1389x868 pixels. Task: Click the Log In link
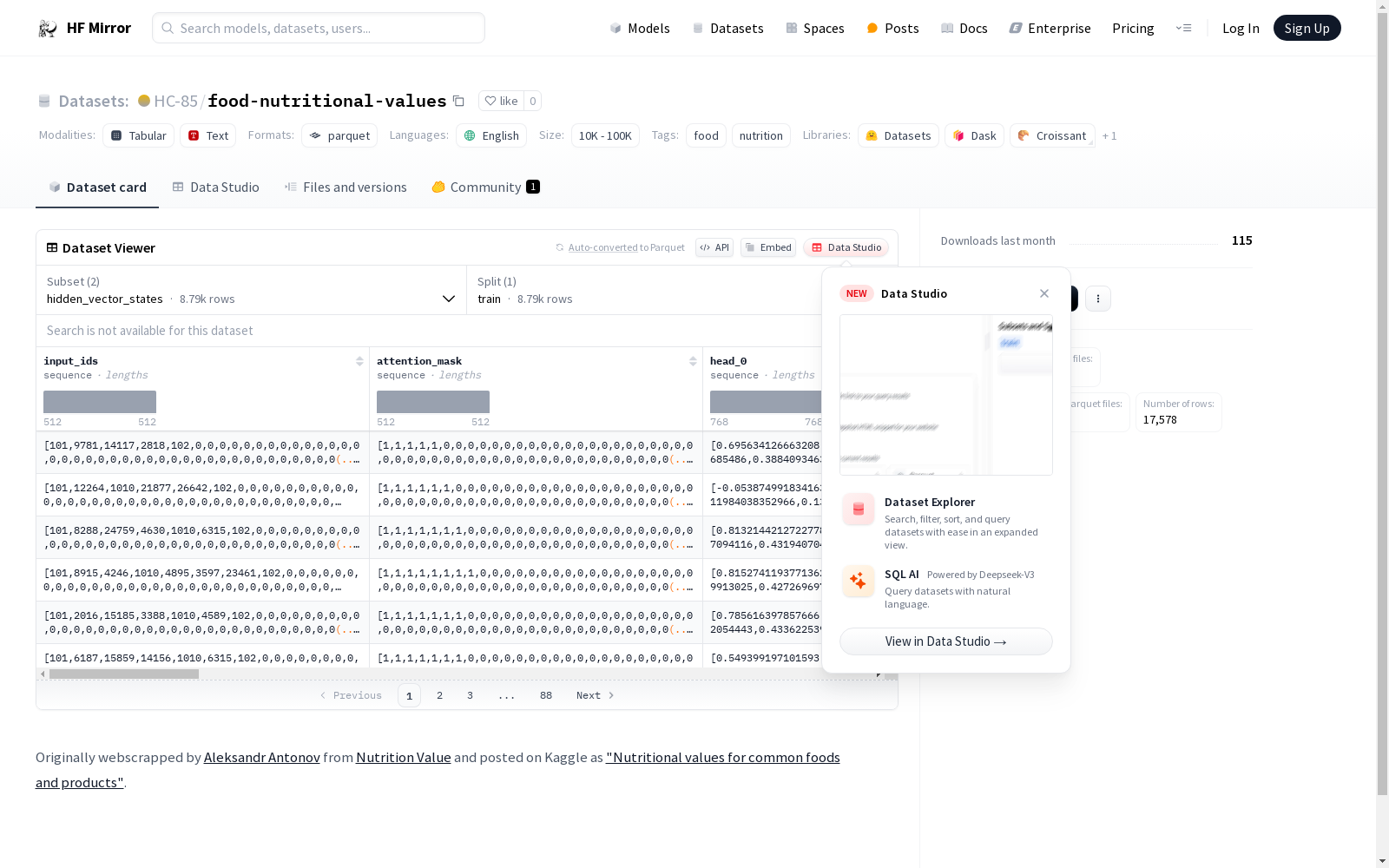point(1241,28)
